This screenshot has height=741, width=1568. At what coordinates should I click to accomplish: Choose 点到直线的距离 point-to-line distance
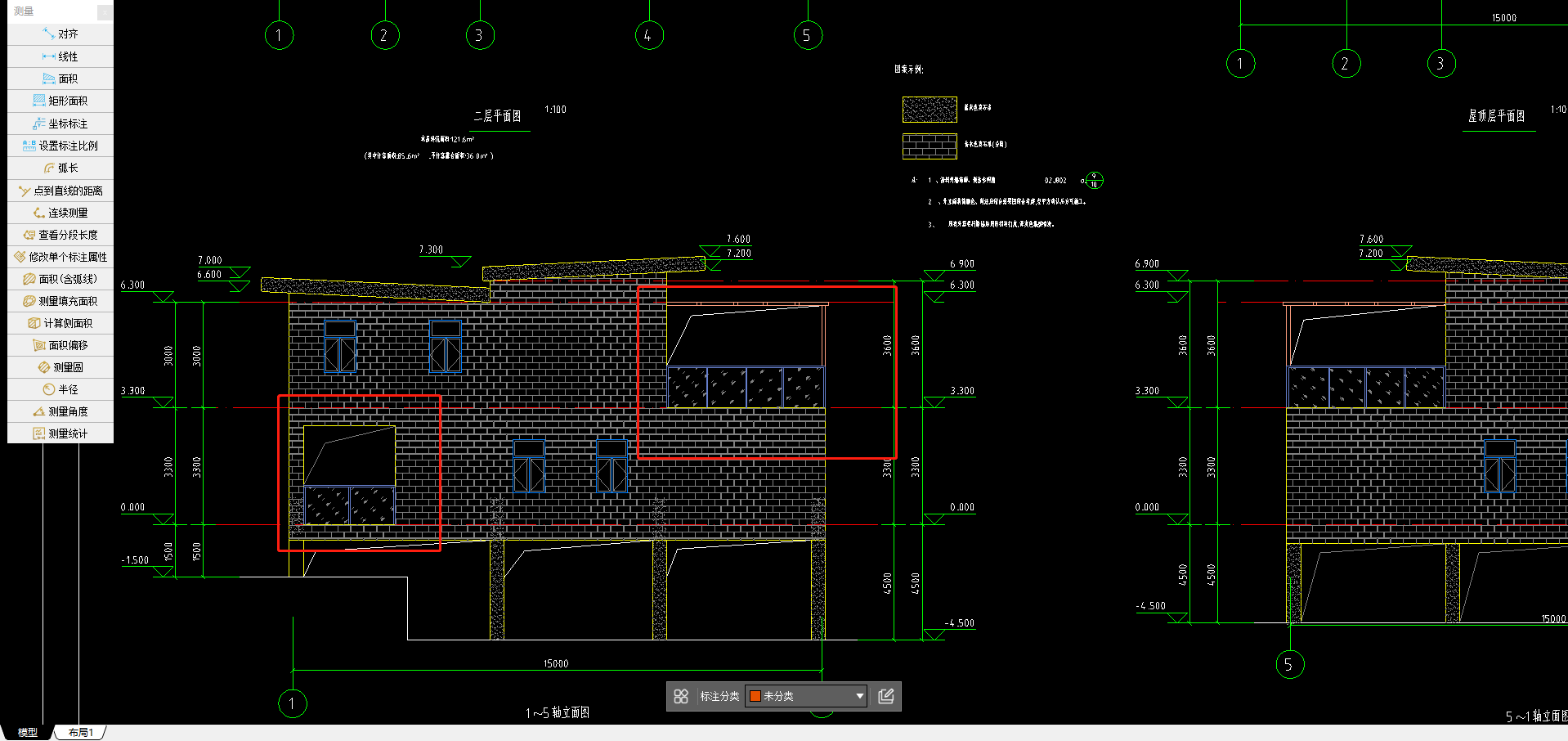(x=60, y=191)
